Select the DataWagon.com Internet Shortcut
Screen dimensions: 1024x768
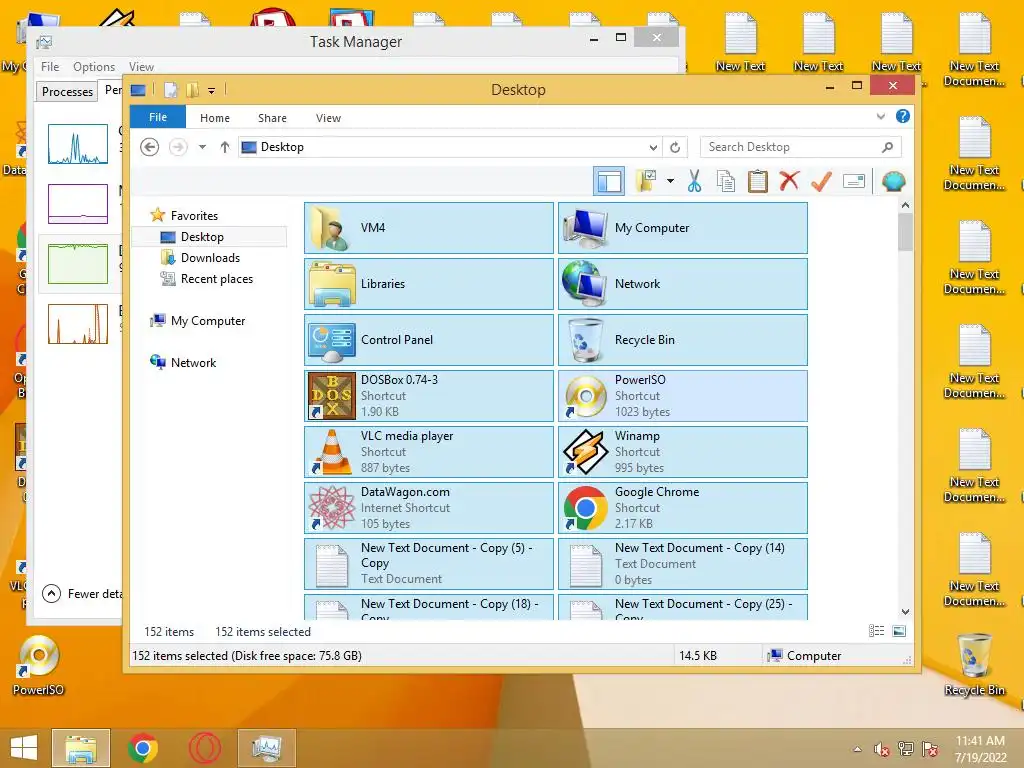point(428,508)
